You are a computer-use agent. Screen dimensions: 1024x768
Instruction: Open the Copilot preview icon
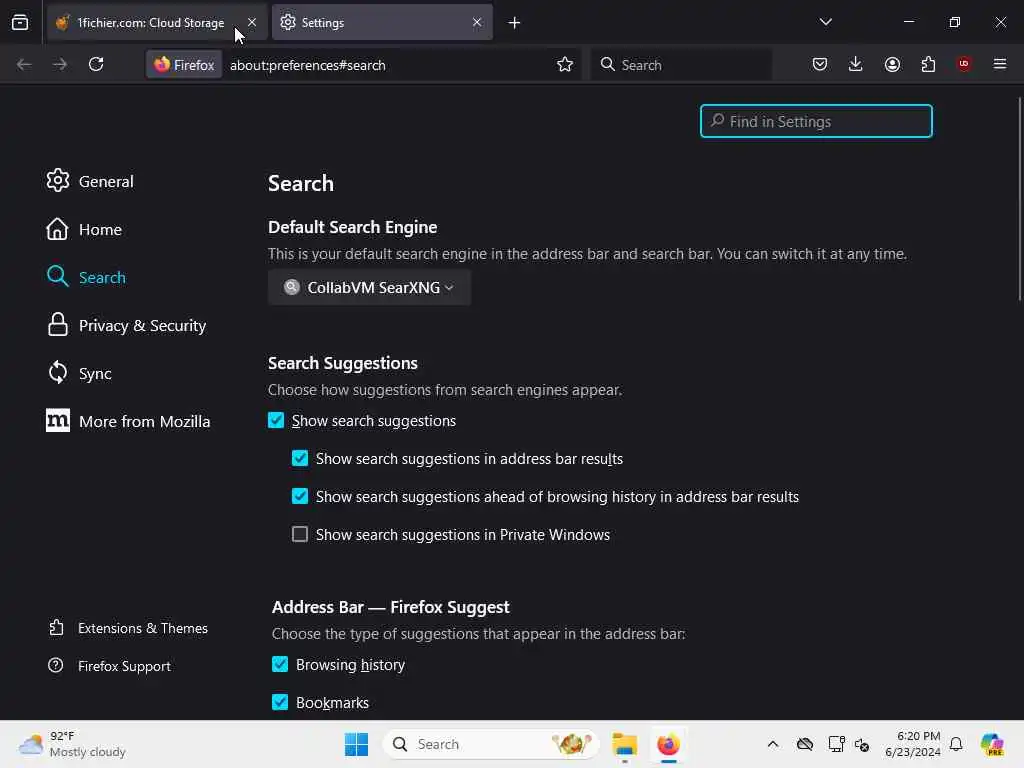click(x=992, y=744)
